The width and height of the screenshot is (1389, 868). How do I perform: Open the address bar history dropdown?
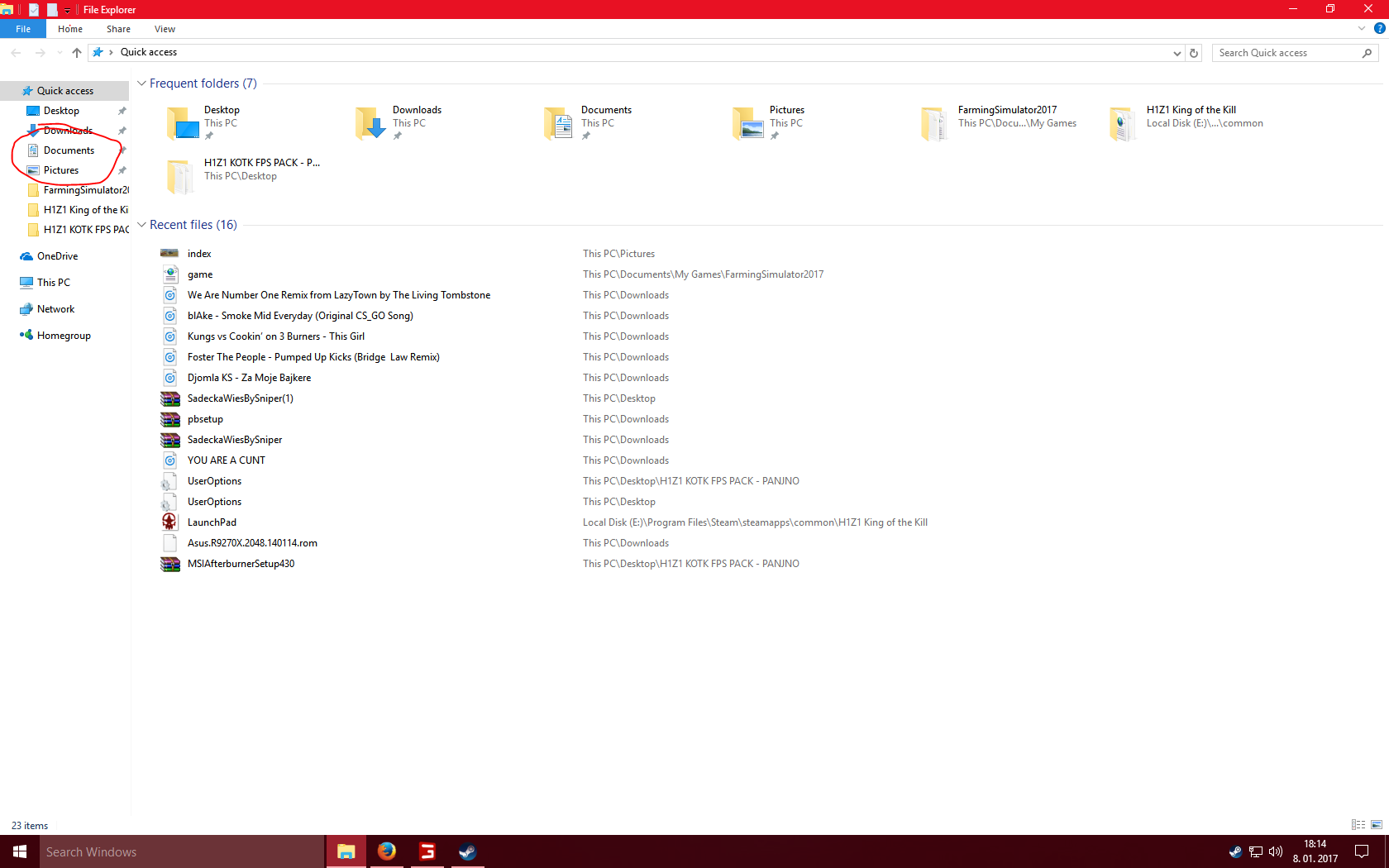1177,53
